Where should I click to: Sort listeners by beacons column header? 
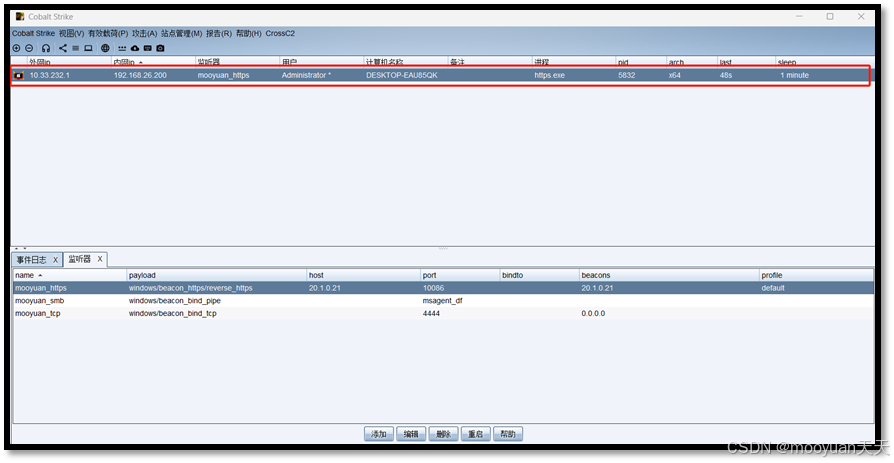[x=669, y=275]
